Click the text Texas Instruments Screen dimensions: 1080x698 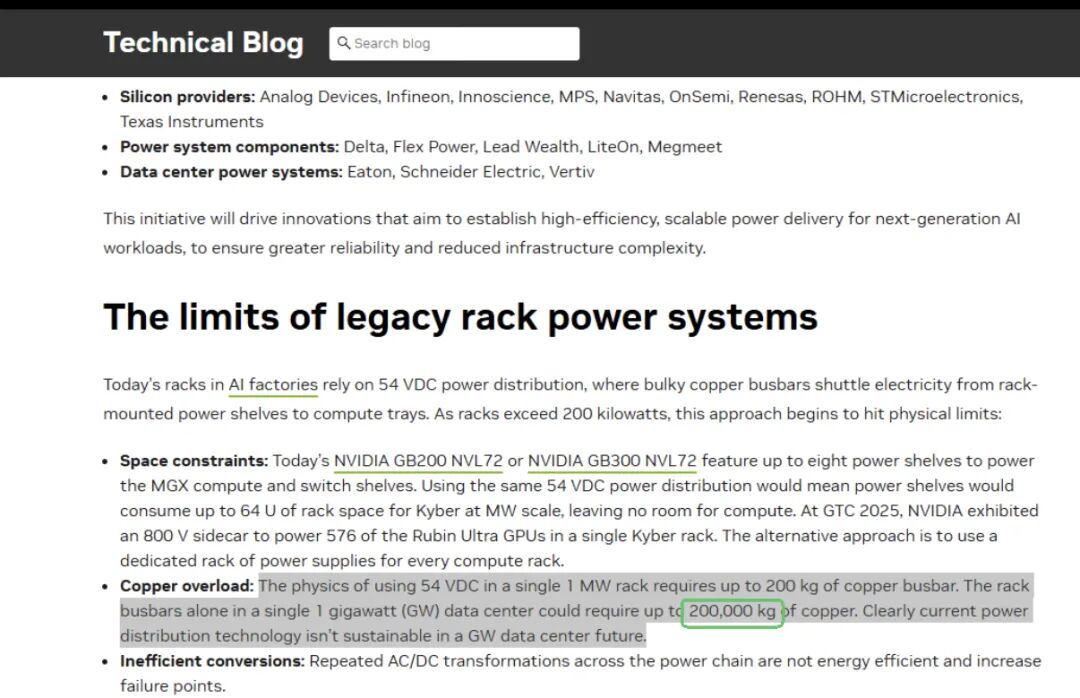(x=191, y=122)
